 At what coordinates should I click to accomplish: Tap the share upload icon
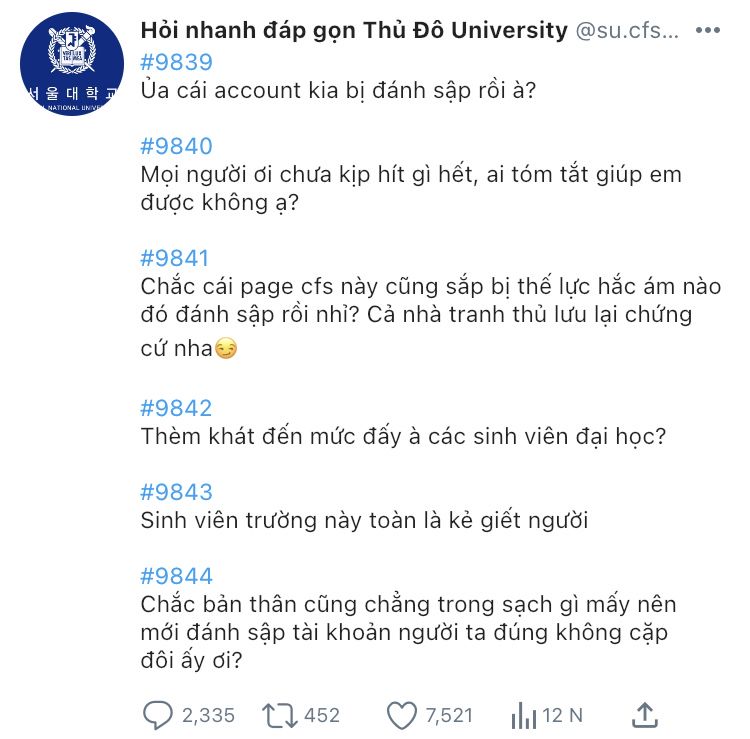pyautogui.click(x=645, y=715)
